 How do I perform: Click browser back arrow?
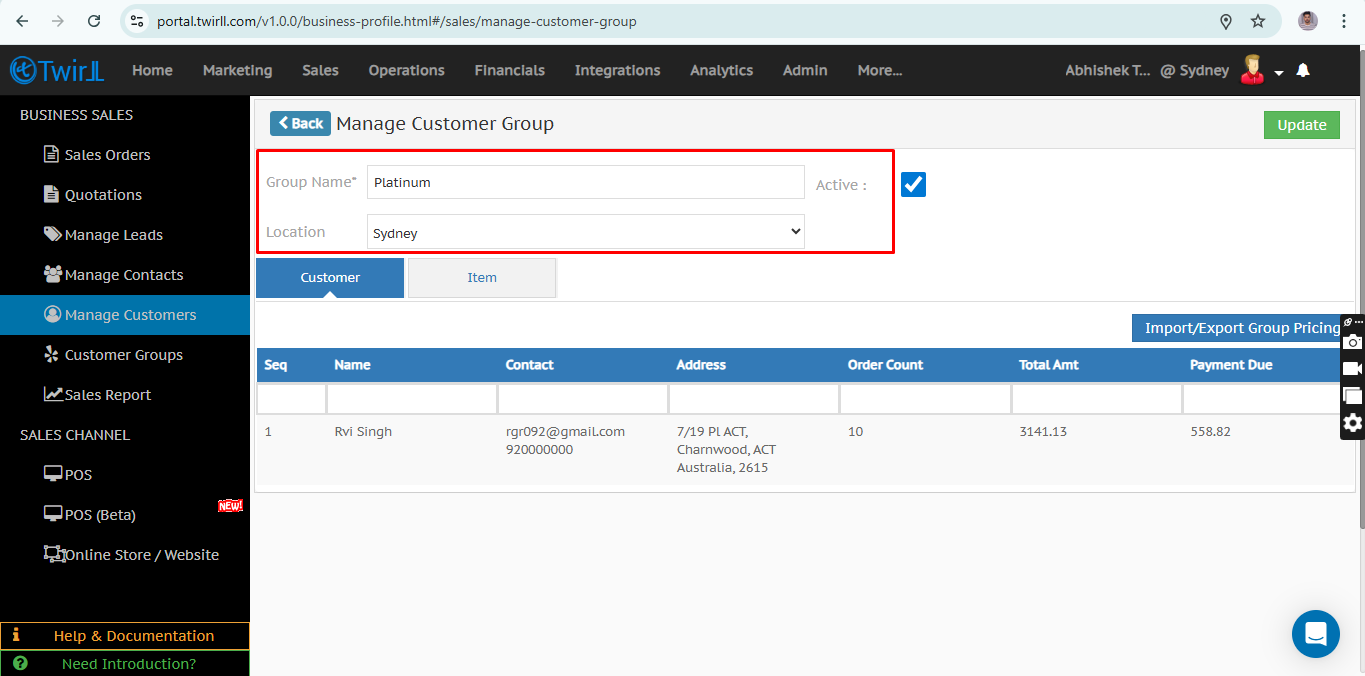tap(22, 21)
